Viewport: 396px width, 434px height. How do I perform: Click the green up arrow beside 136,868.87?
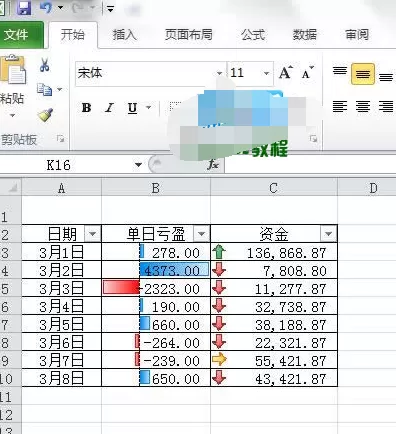[219, 252]
